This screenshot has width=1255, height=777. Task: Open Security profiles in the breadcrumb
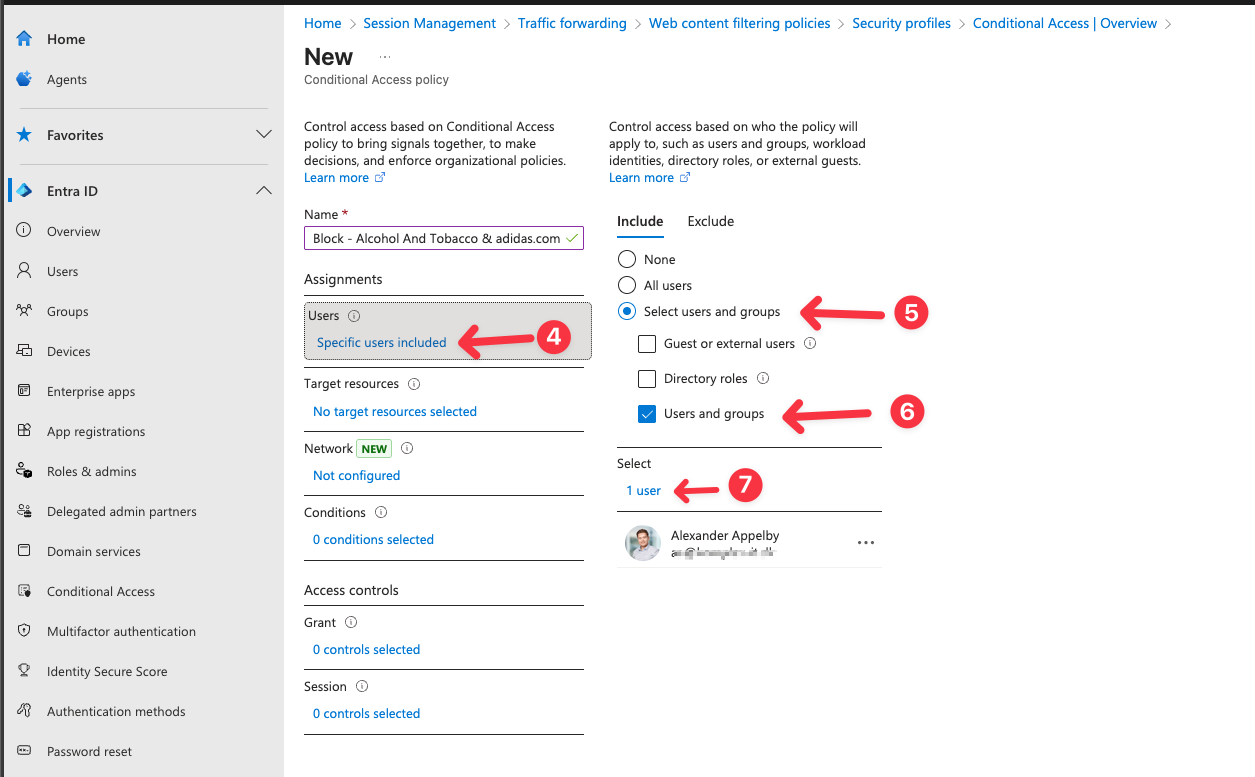[901, 23]
